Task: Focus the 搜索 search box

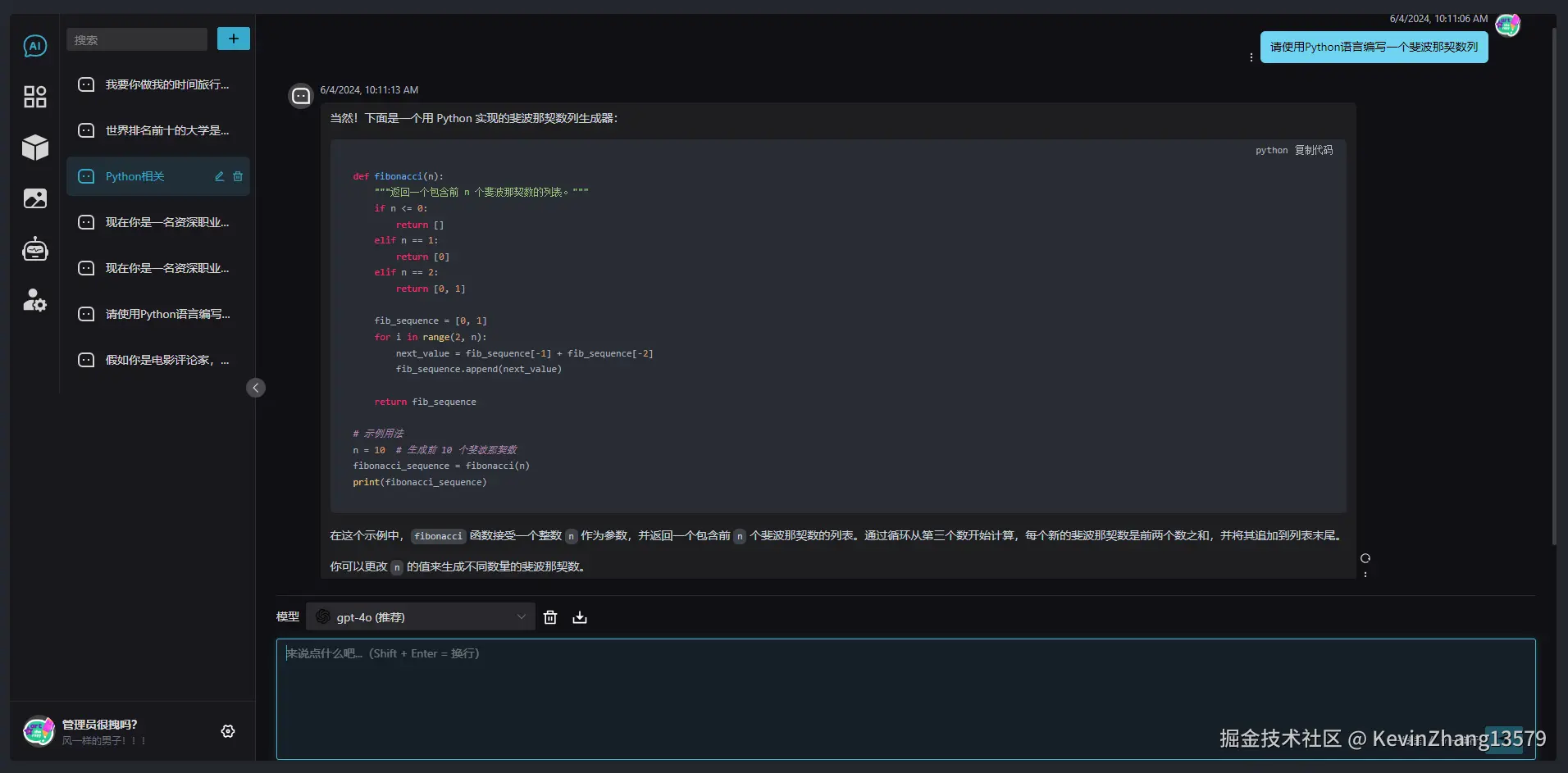Action: point(137,39)
